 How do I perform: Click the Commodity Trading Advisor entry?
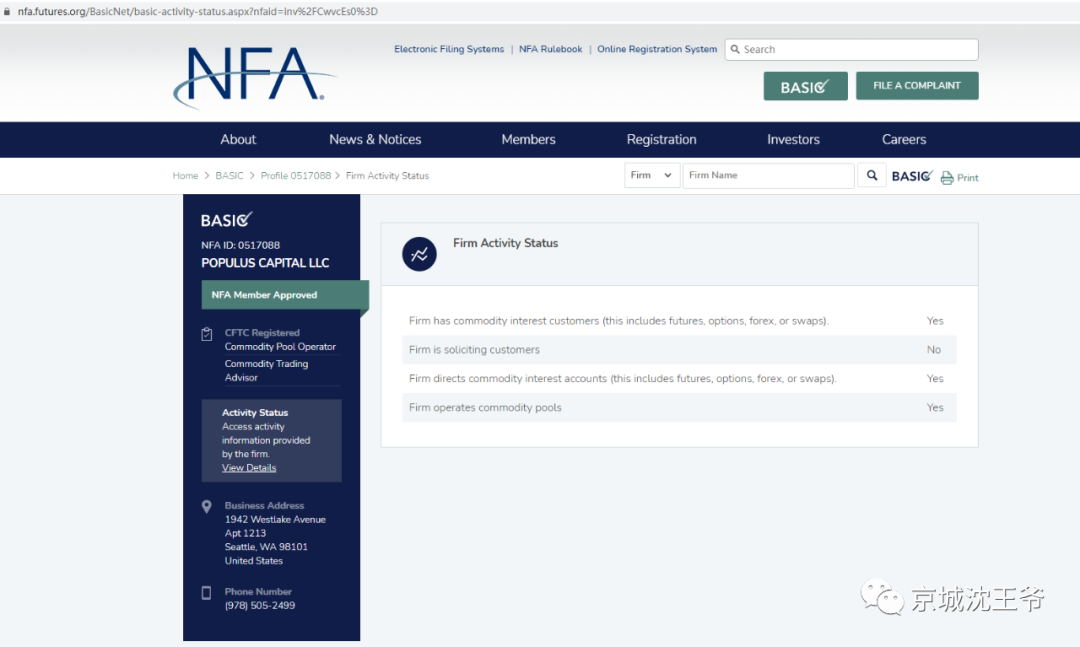(x=267, y=371)
